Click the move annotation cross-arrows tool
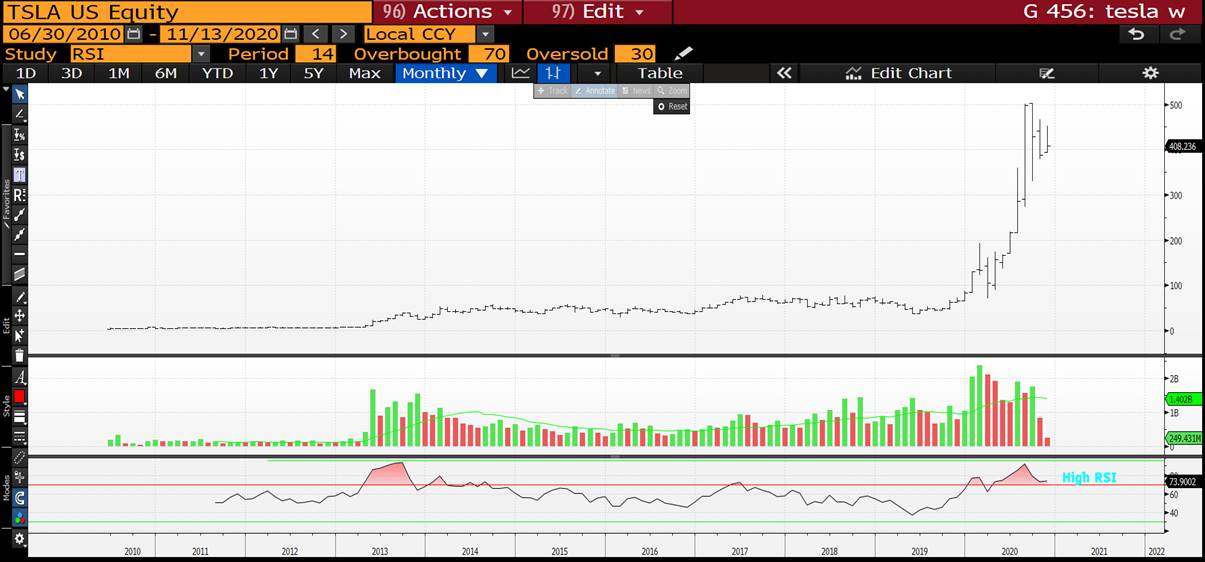 [19, 316]
